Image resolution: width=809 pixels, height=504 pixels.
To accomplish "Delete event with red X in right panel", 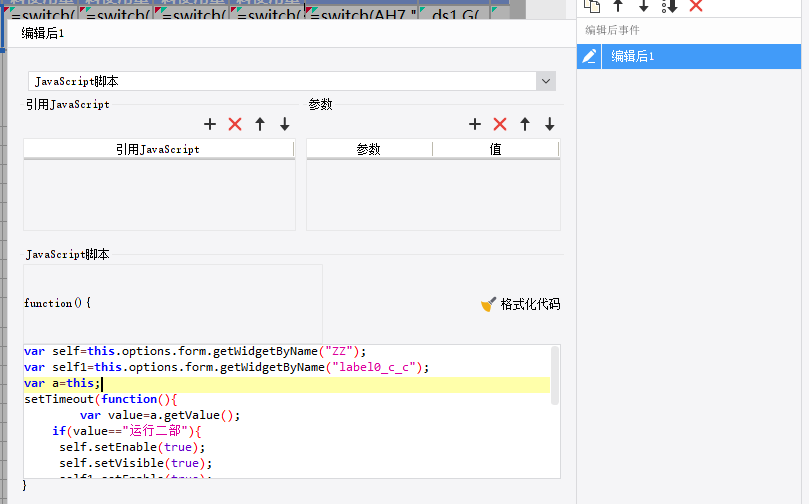I will tap(696, 6).
